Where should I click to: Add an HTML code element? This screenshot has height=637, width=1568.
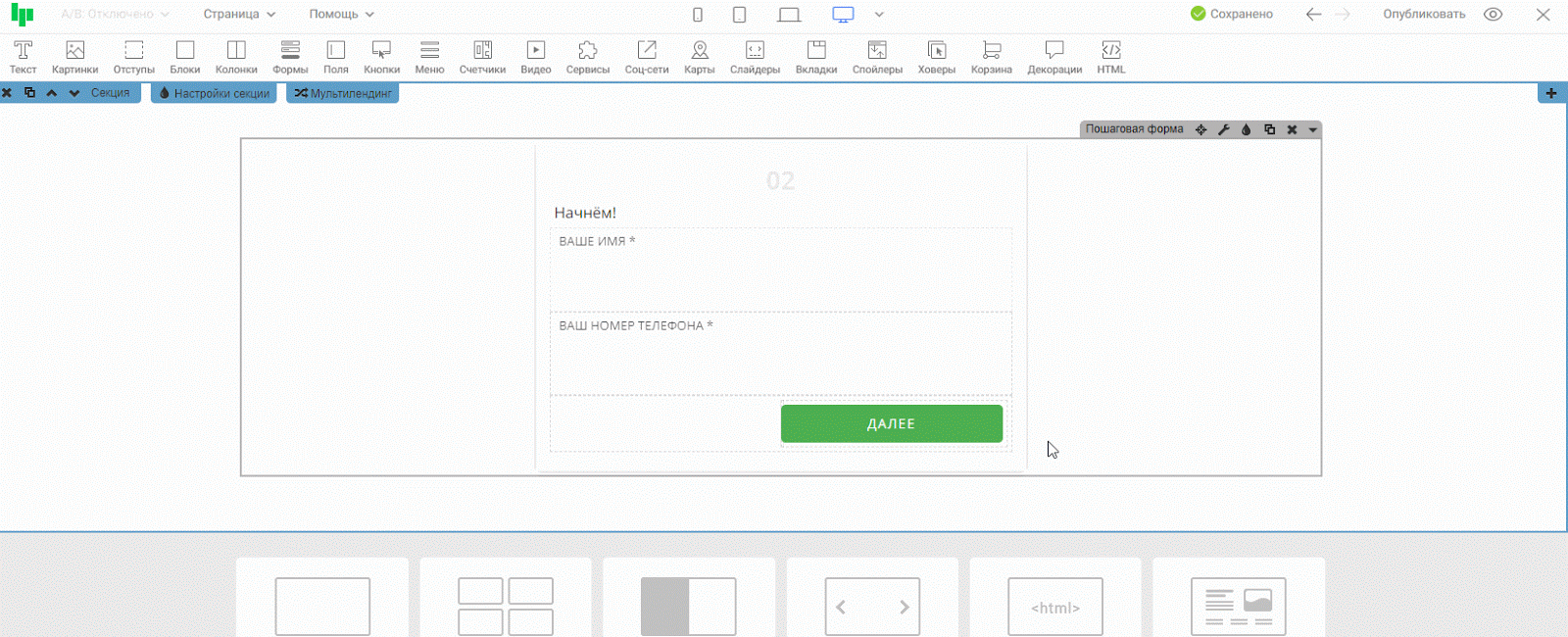1110,57
